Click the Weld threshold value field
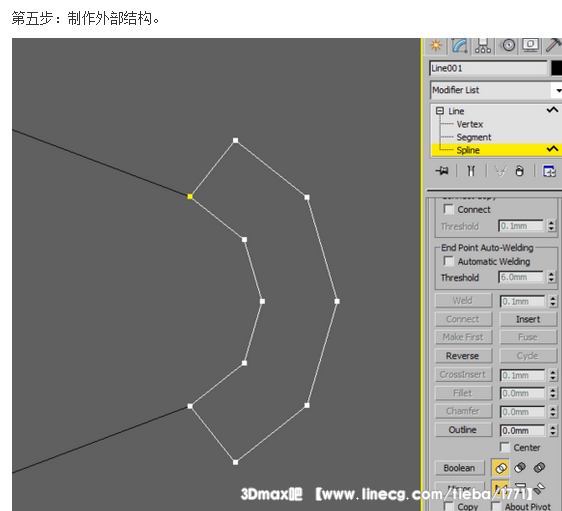Image resolution: width=562 pixels, height=511 pixels. click(523, 301)
